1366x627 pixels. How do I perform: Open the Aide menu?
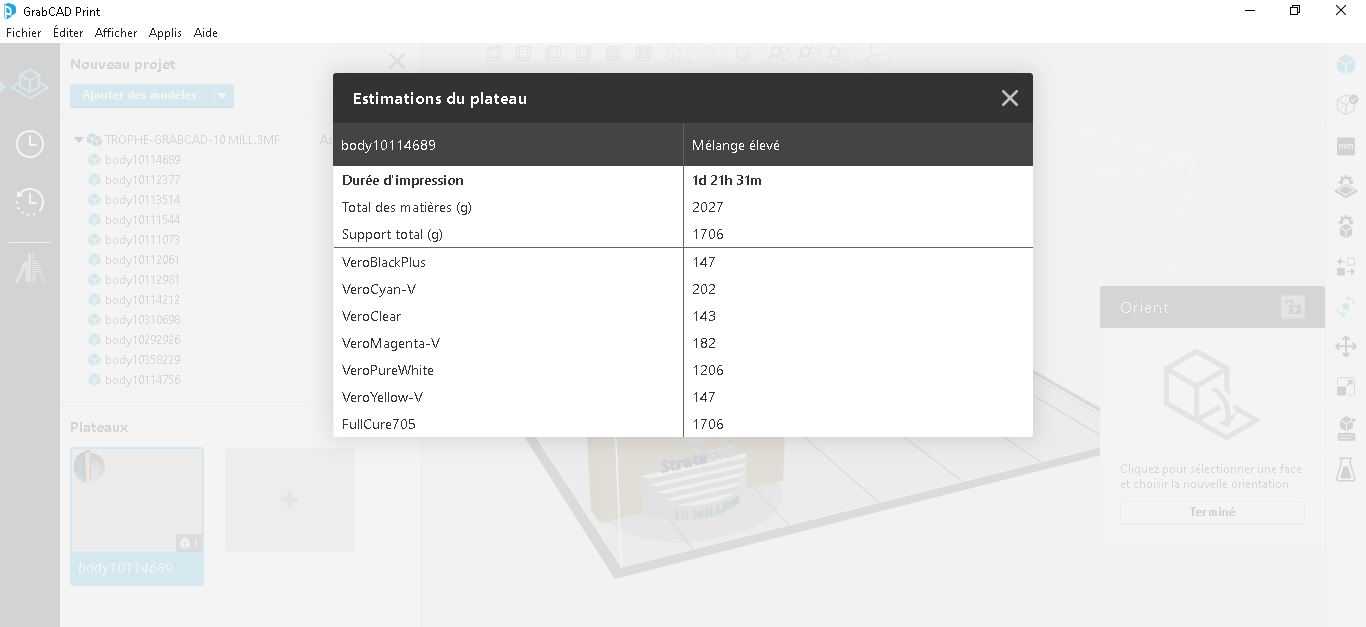206,33
